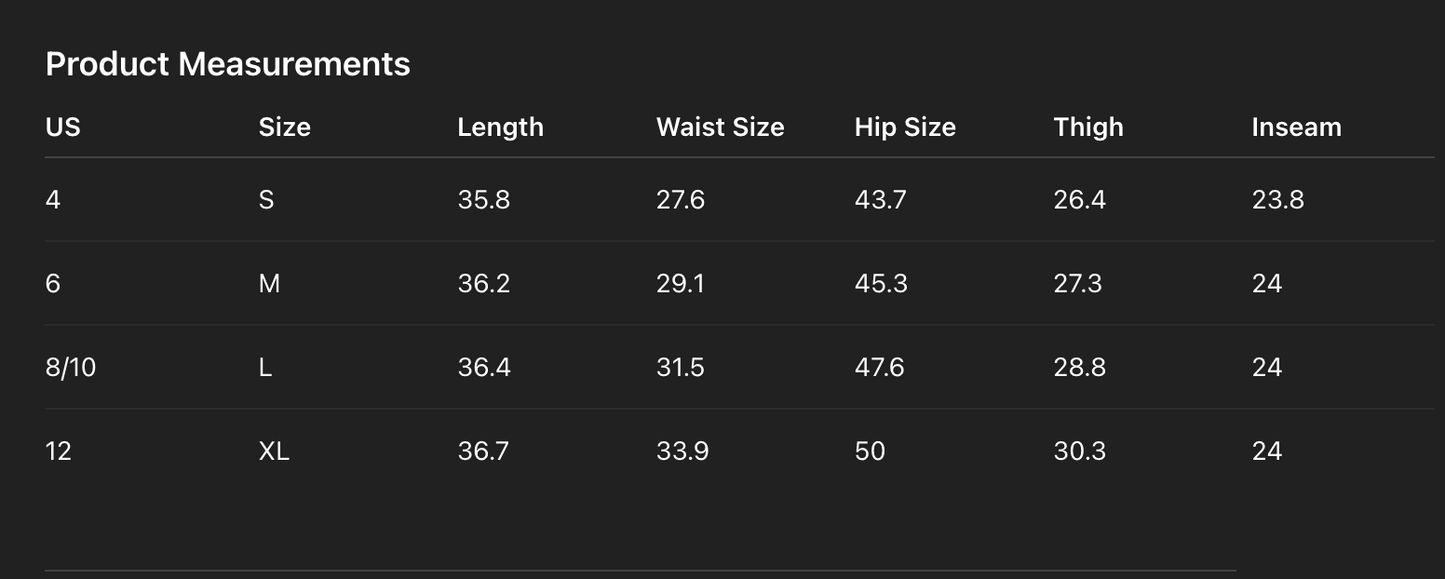
Task: Click the US 12 cell
Action: pyautogui.click(x=59, y=451)
